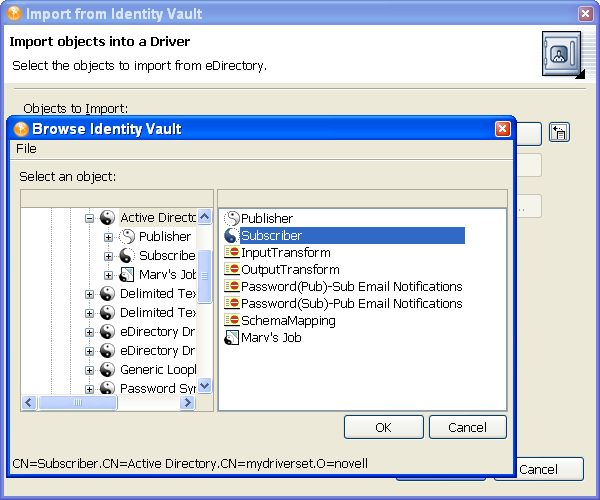Select Password(Pub)-Sub Email Notifications entry

[x=351, y=286]
